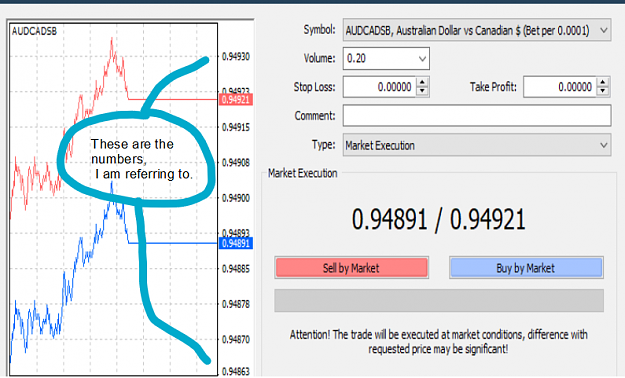Image resolution: width=625 pixels, height=378 pixels.
Task: Click the blue 0.94891 bid price label
Action: (236, 243)
